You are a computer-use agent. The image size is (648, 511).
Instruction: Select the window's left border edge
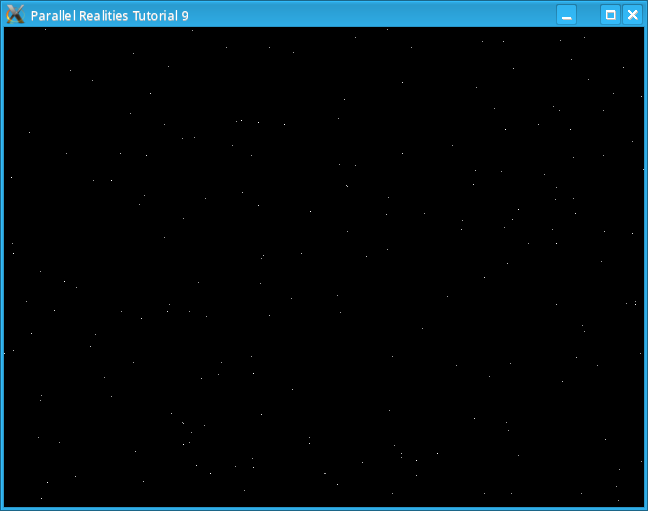pos(1,266)
